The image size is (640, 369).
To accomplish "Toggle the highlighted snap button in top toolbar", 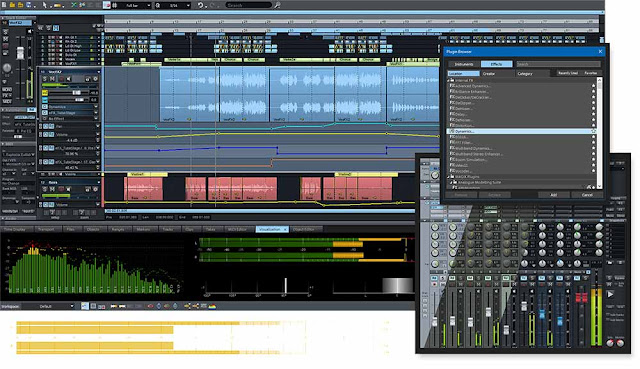I will 107,5.
